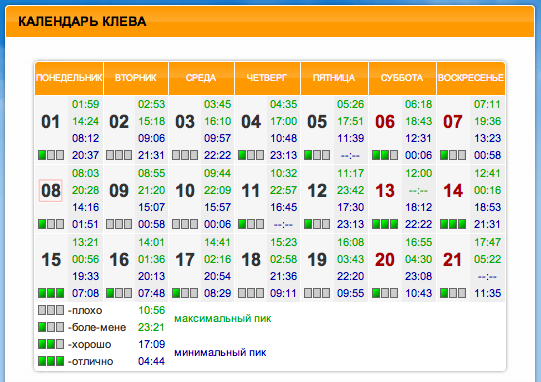Click the red day number 20

tap(385, 260)
